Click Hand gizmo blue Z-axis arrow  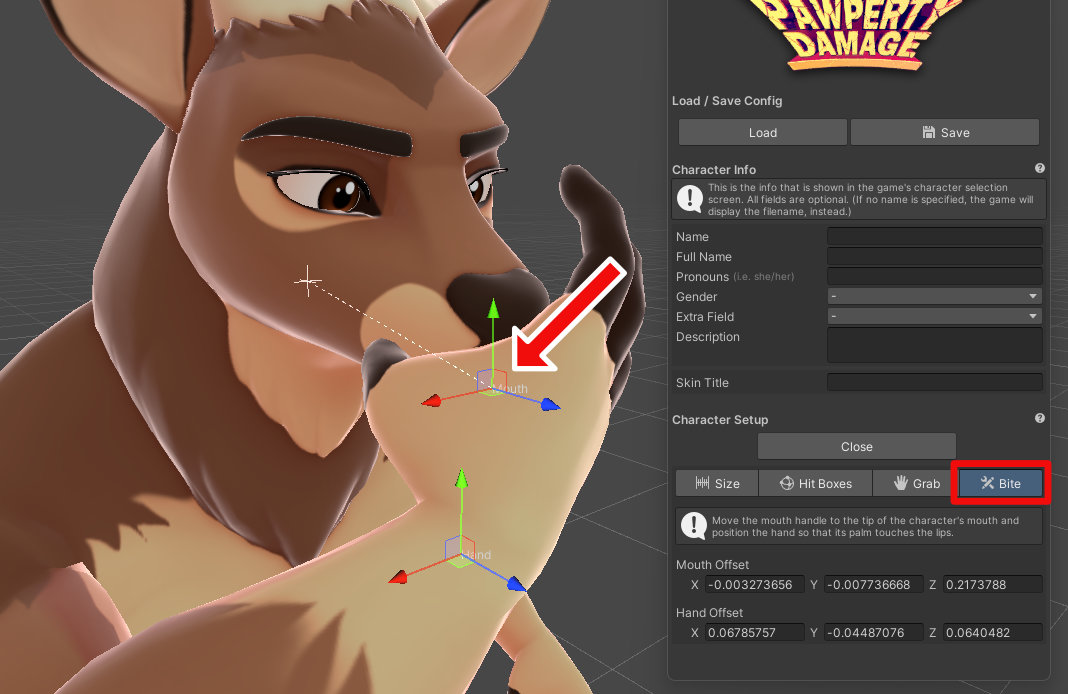click(x=517, y=584)
